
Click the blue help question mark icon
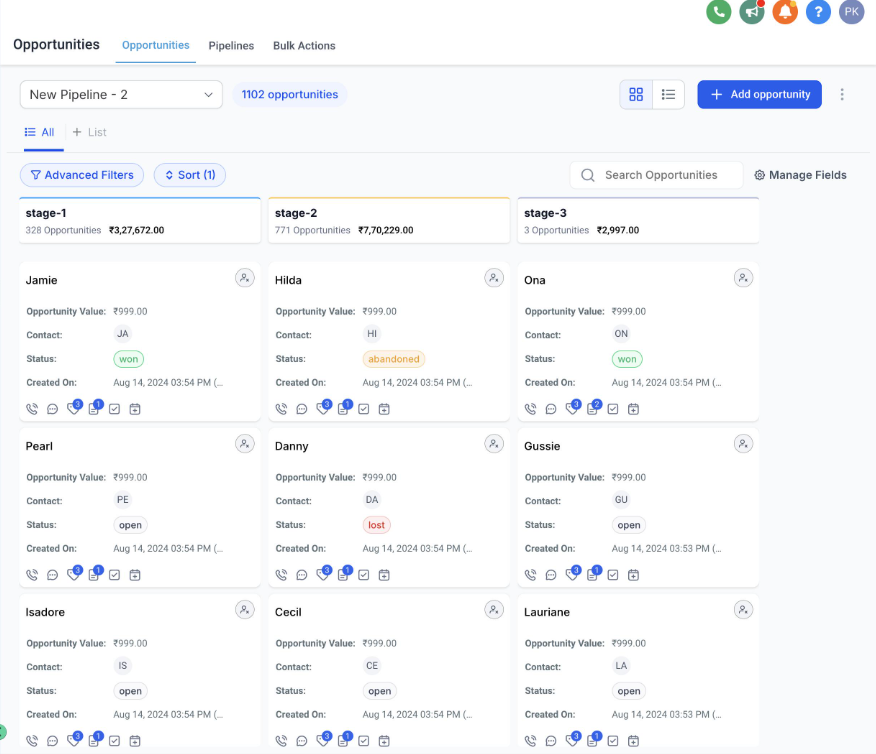tap(818, 11)
